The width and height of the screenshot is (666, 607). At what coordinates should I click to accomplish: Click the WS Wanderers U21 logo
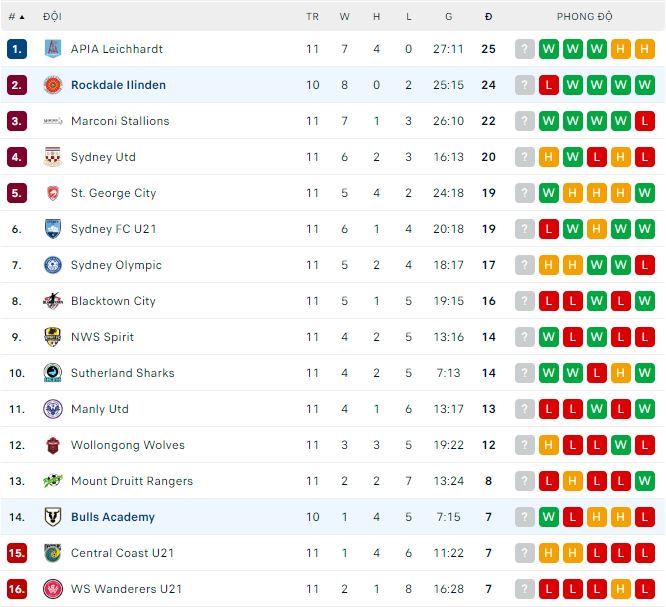pos(53,589)
